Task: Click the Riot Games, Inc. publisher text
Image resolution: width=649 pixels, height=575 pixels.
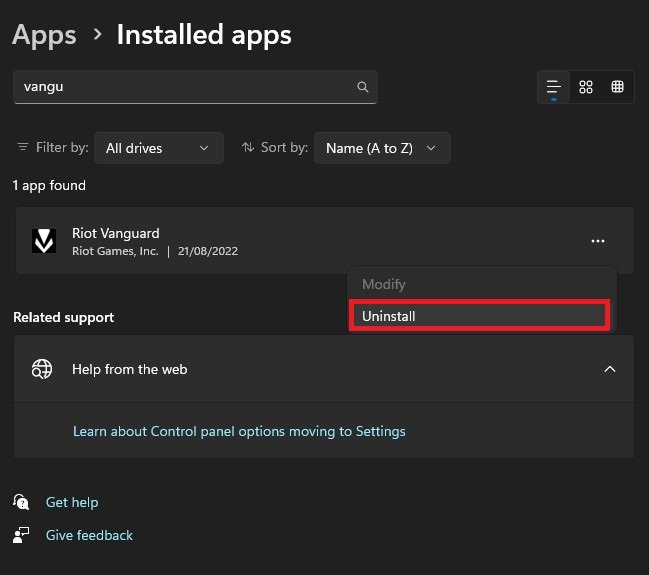Action: pos(115,251)
